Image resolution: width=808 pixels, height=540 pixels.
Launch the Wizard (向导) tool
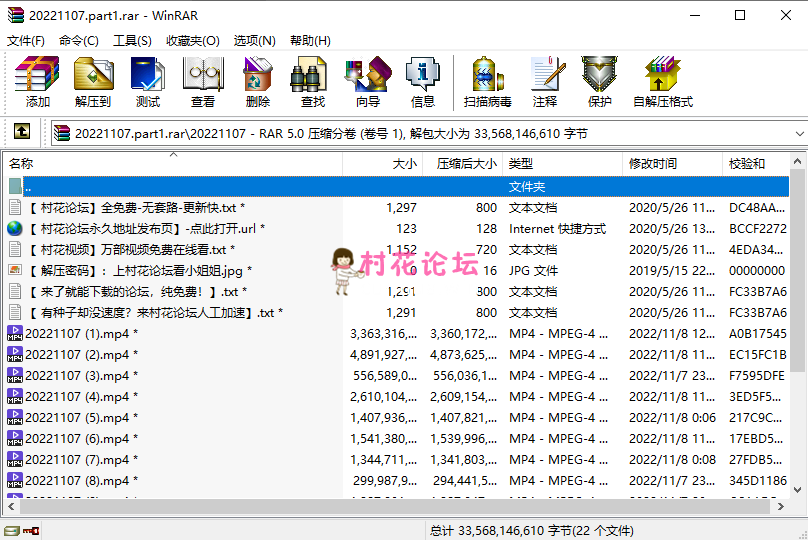367,81
